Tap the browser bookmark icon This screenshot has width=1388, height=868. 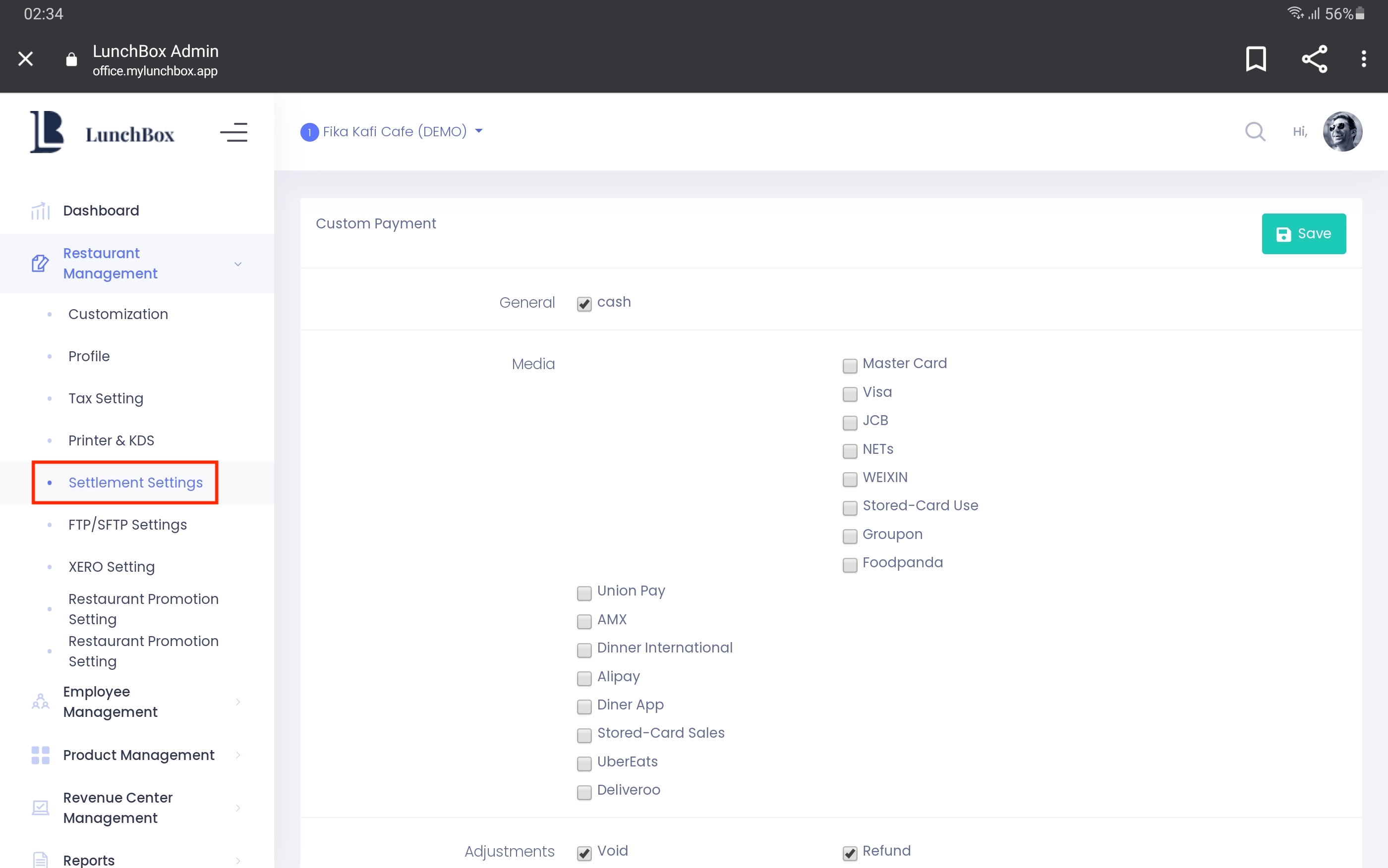[1255, 58]
